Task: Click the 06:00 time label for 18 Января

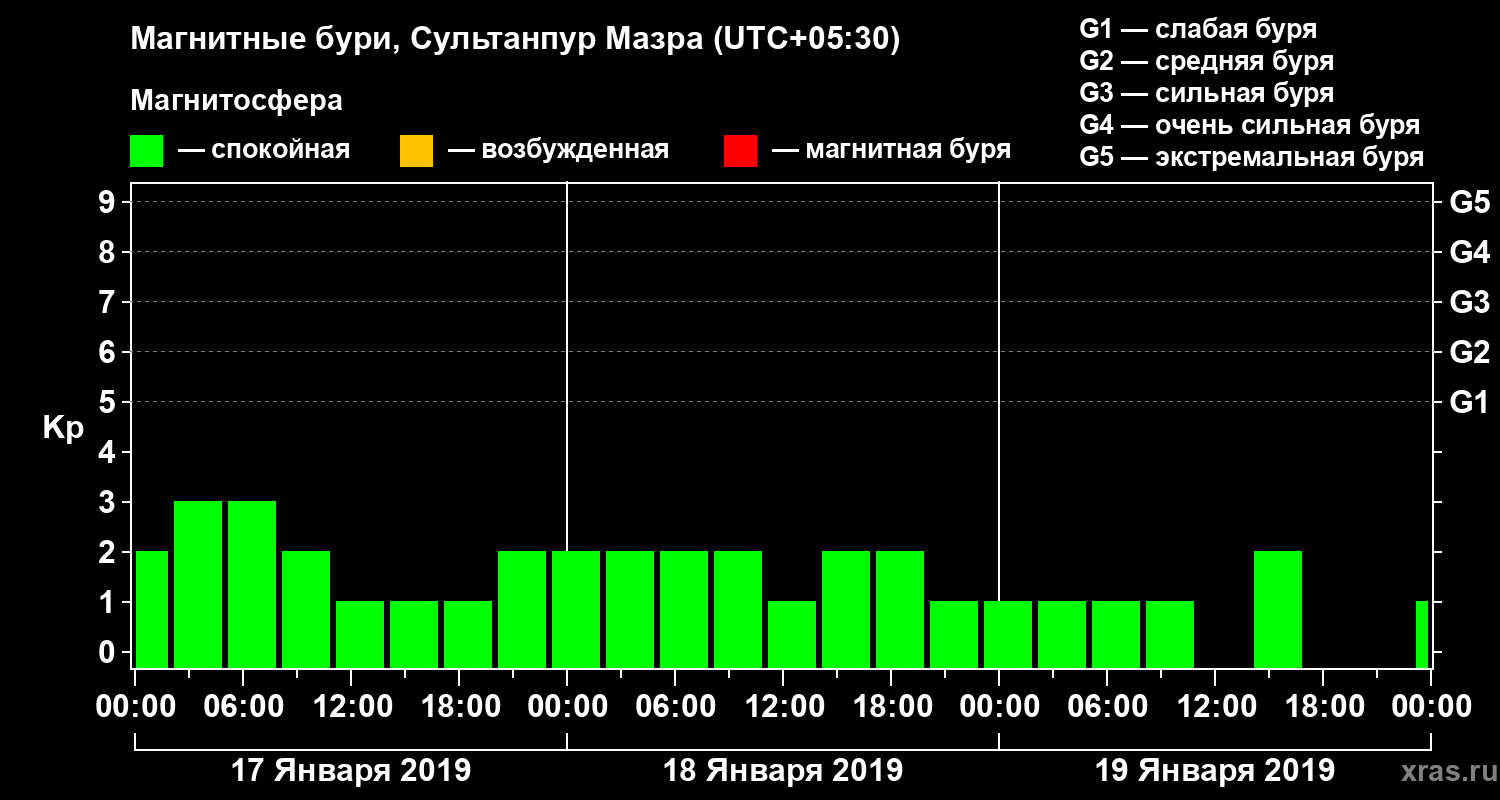Action: click(675, 707)
